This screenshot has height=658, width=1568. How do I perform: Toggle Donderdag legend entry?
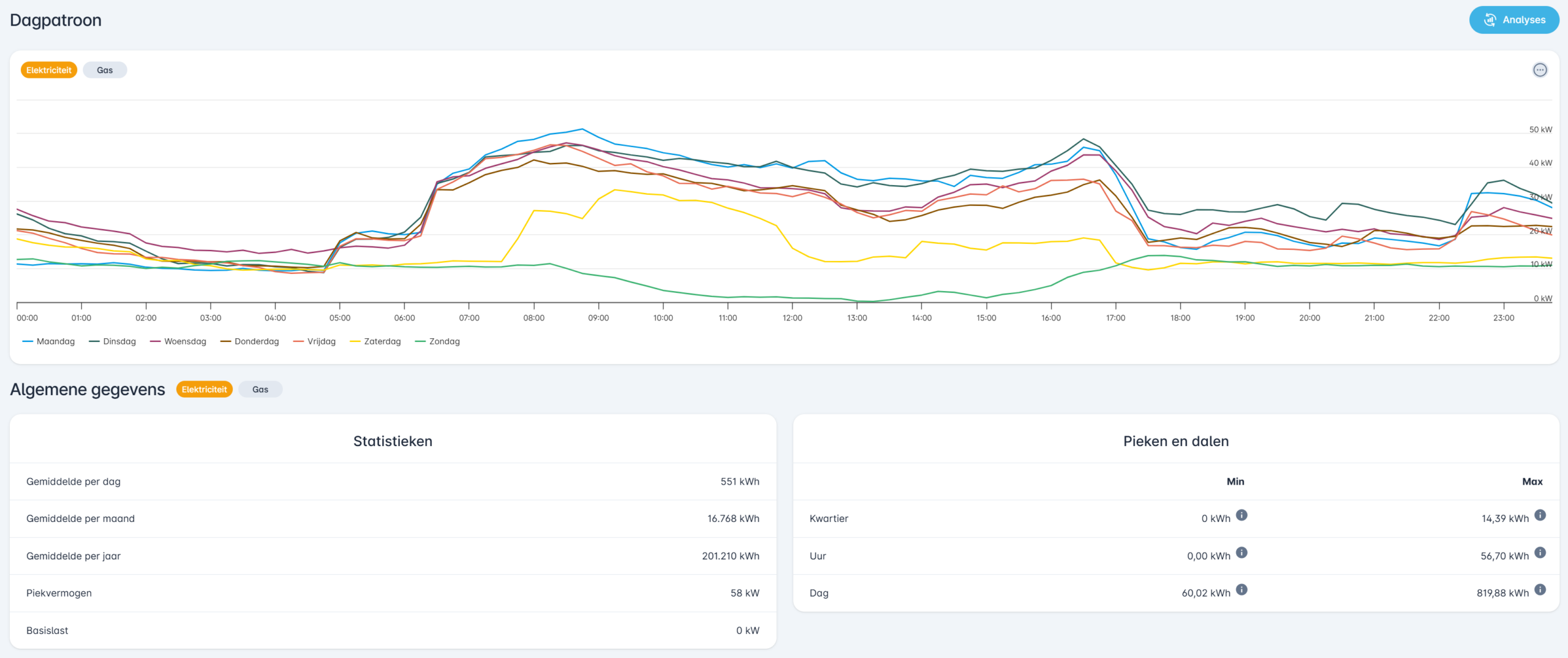pyautogui.click(x=250, y=341)
